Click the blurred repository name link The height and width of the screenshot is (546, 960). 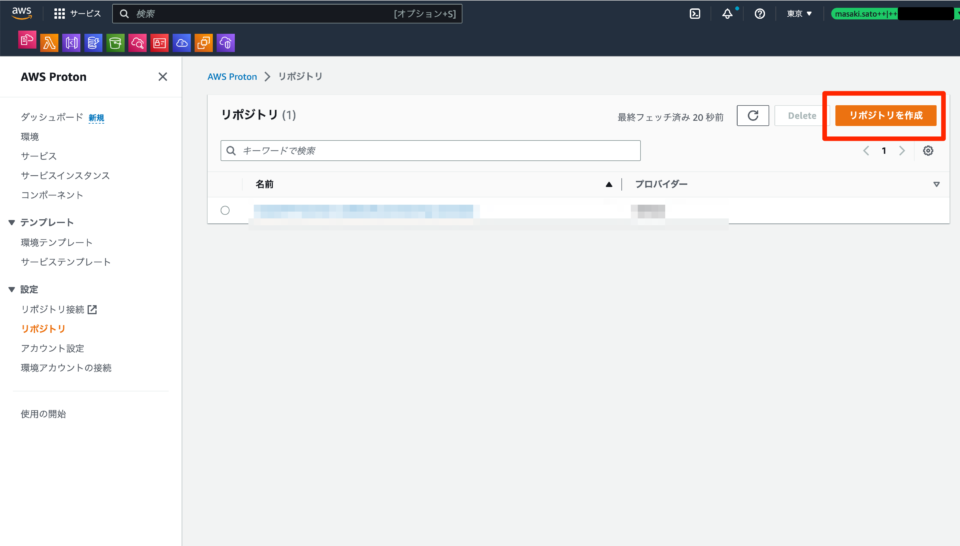pos(364,211)
